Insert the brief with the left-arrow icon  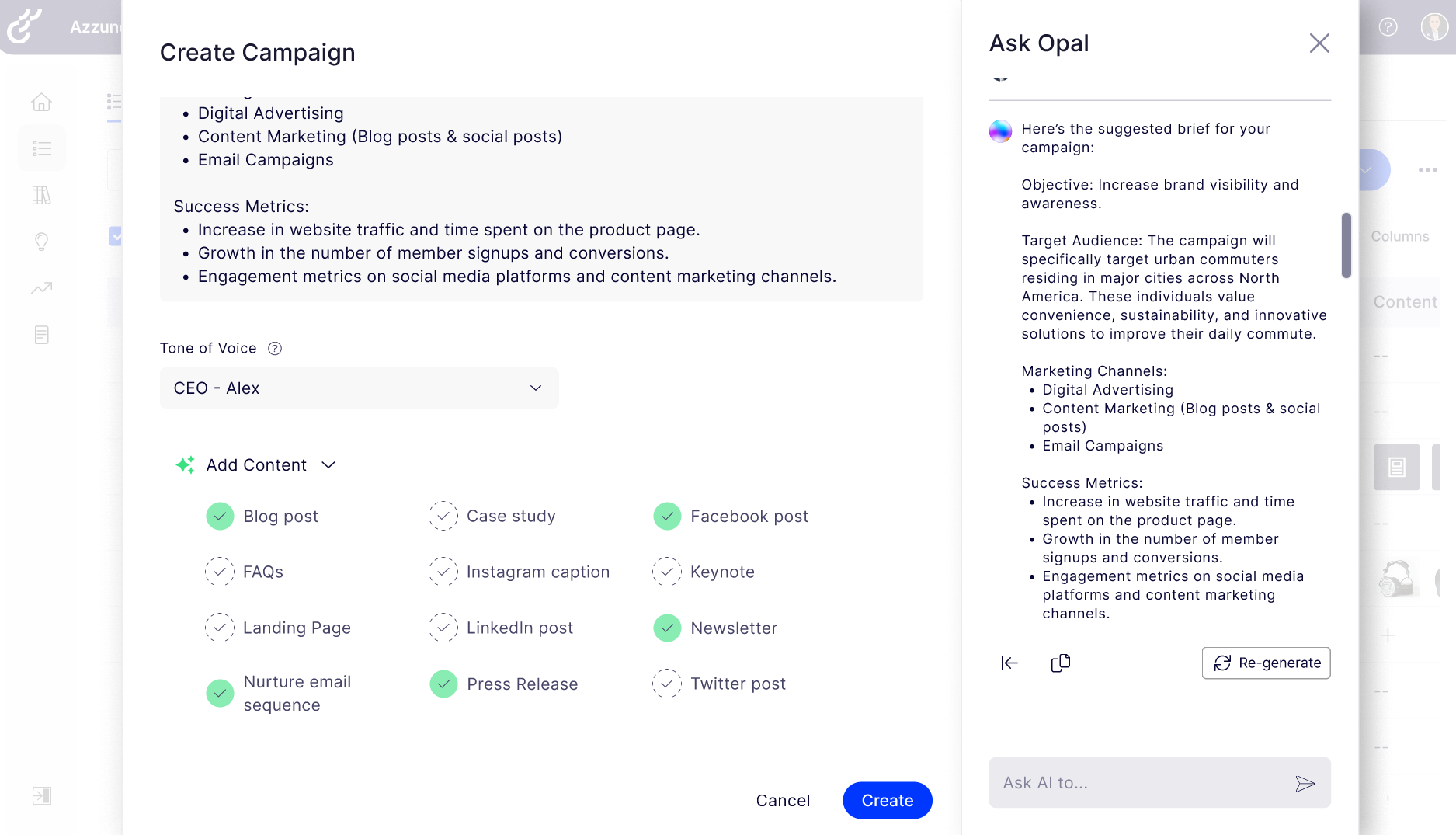(x=1009, y=663)
